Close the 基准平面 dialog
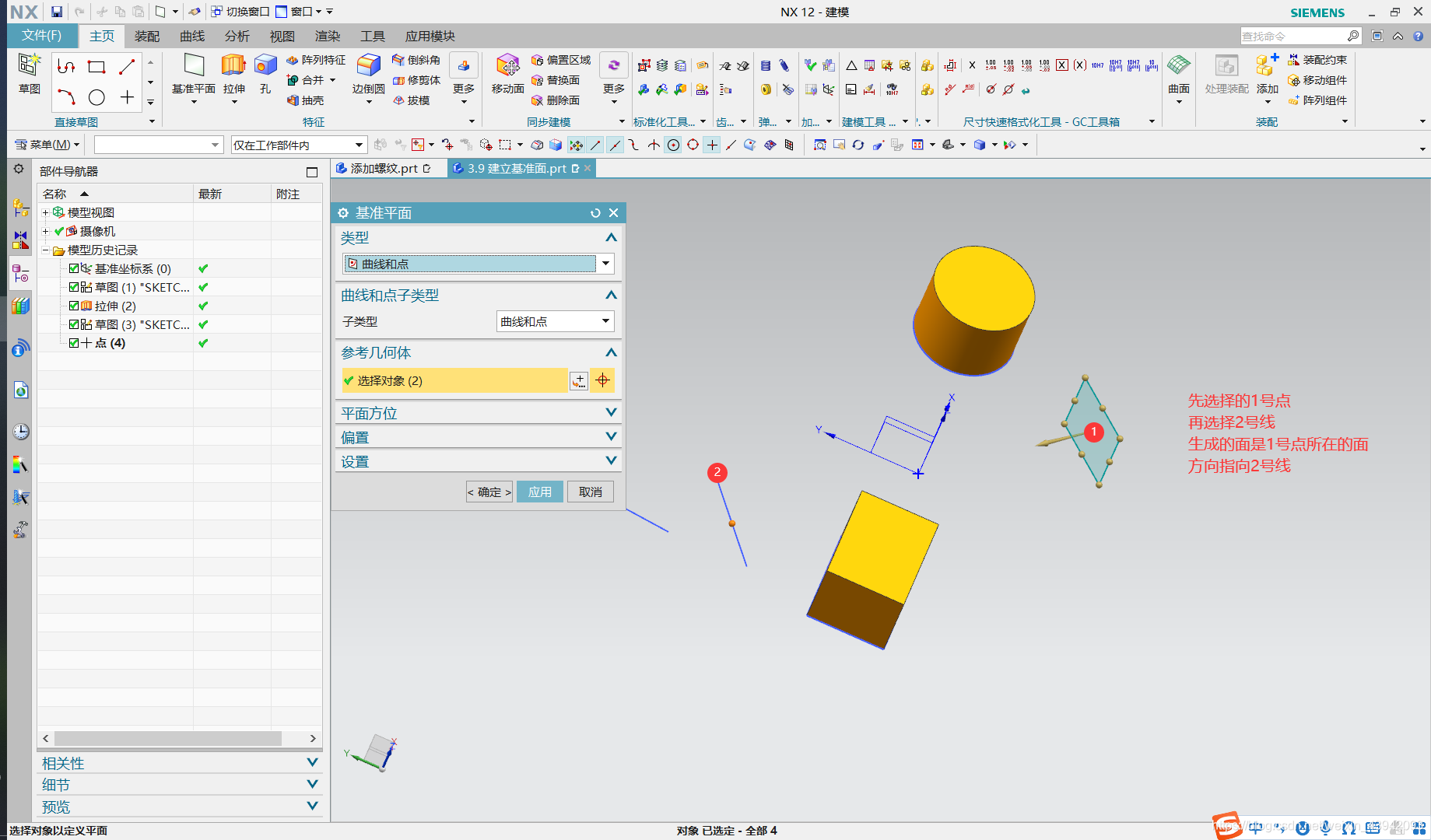The image size is (1431, 840). 613,213
